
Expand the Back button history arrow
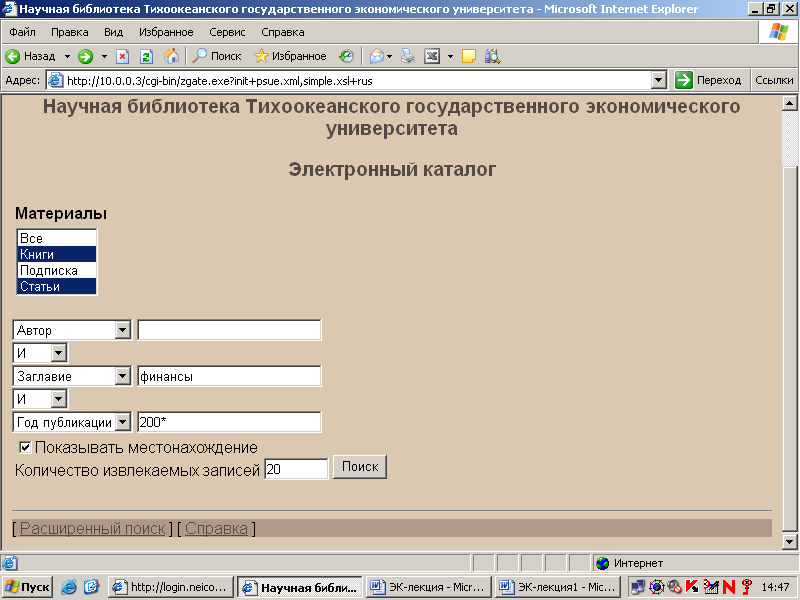pyautogui.click(x=67, y=57)
